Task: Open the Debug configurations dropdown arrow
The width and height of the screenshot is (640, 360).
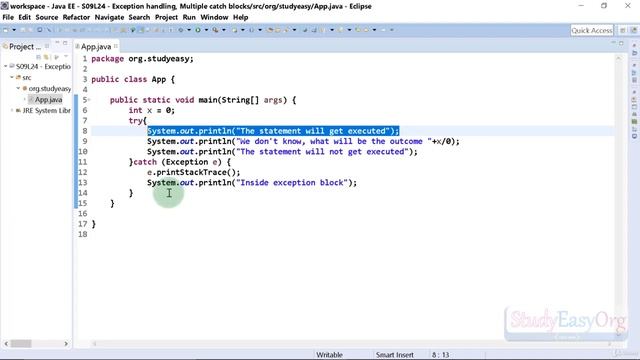Action: [189, 30]
